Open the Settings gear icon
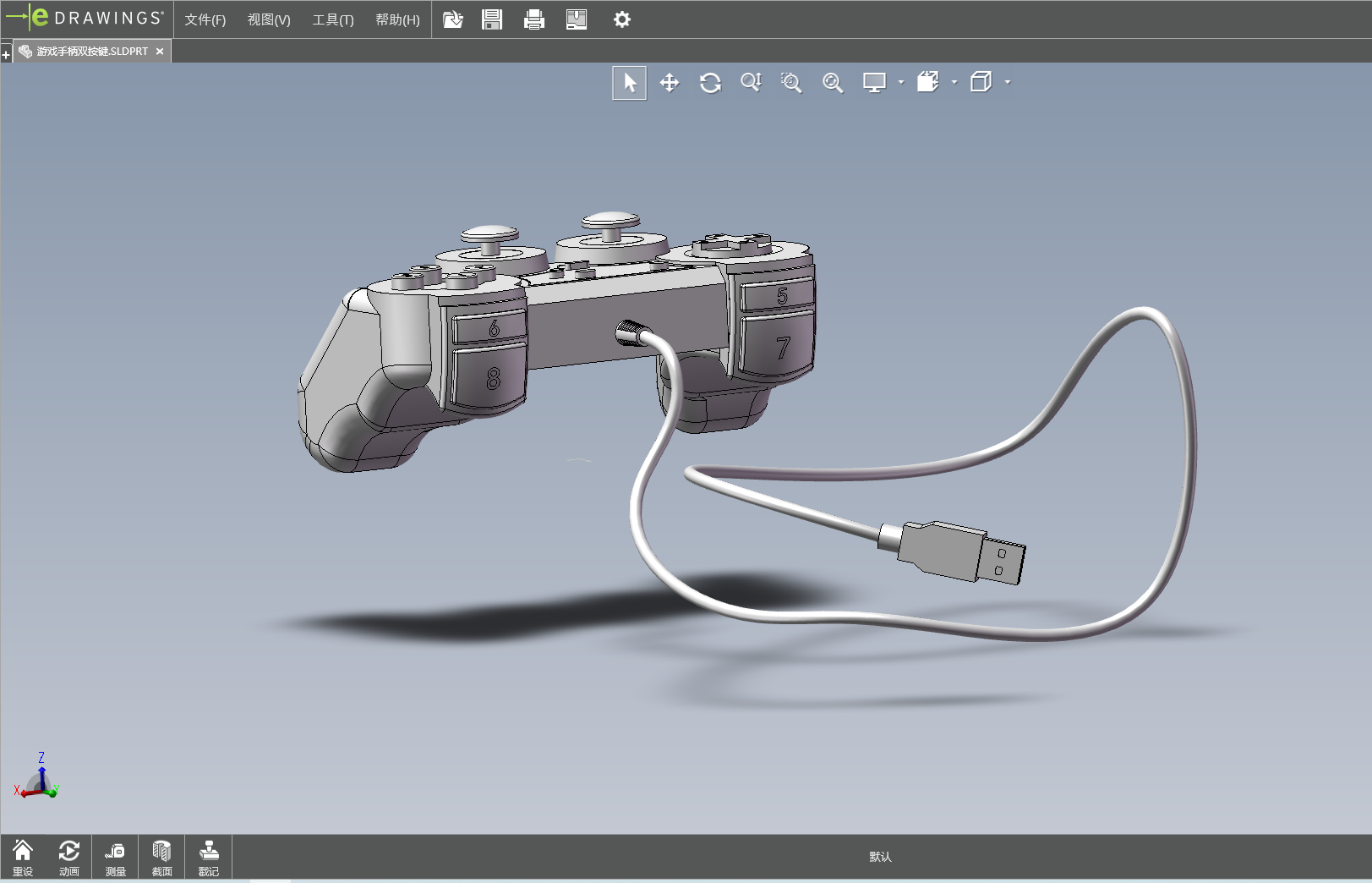1372x883 pixels. pos(622,19)
